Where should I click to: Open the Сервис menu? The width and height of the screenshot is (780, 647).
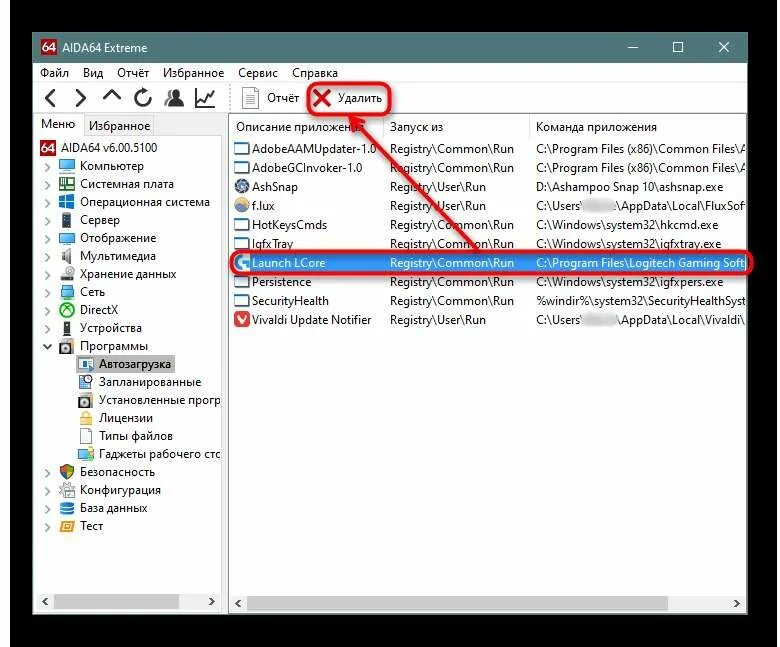258,73
